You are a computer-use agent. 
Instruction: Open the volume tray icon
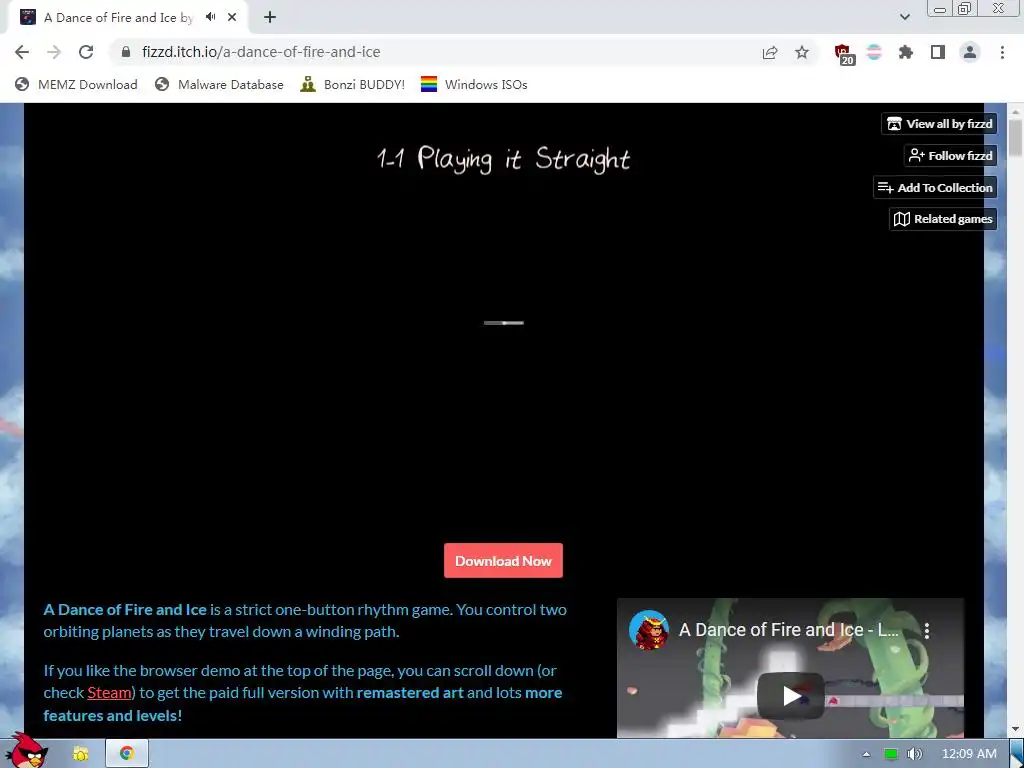pyautogui.click(x=914, y=754)
